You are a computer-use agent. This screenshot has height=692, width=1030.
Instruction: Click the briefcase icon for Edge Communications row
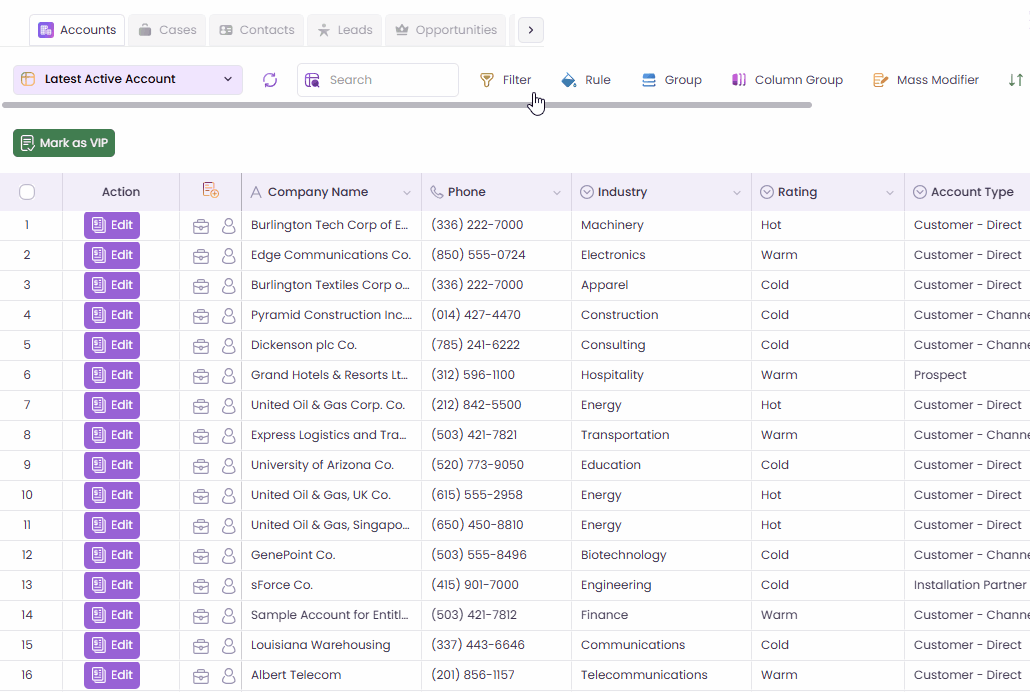201,255
